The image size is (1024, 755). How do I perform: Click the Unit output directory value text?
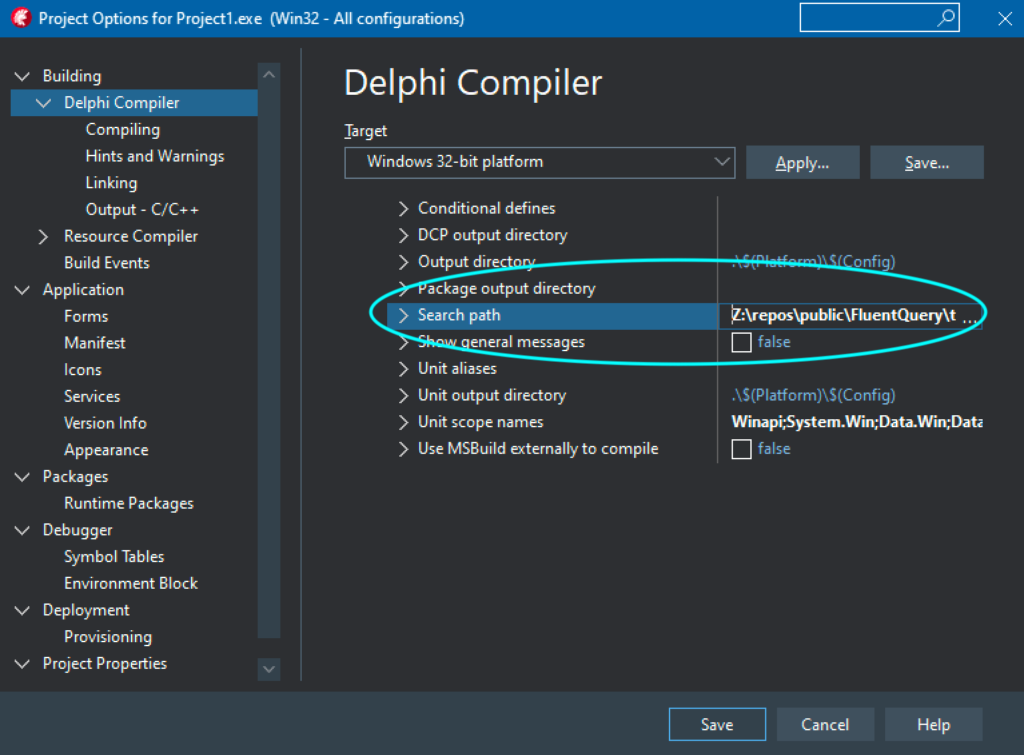(x=813, y=396)
